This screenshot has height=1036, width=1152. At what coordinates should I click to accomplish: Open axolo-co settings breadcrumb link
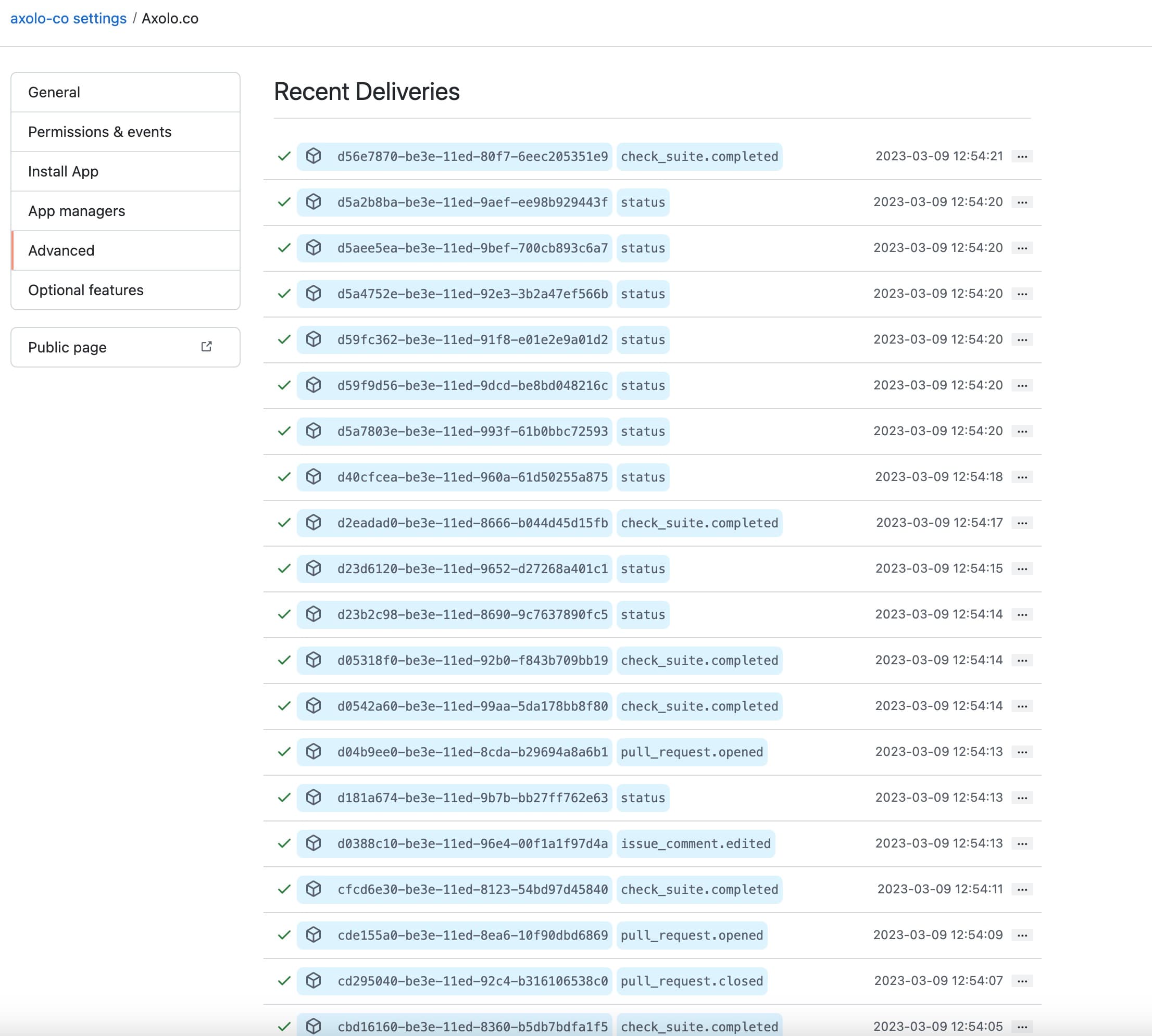[x=68, y=18]
